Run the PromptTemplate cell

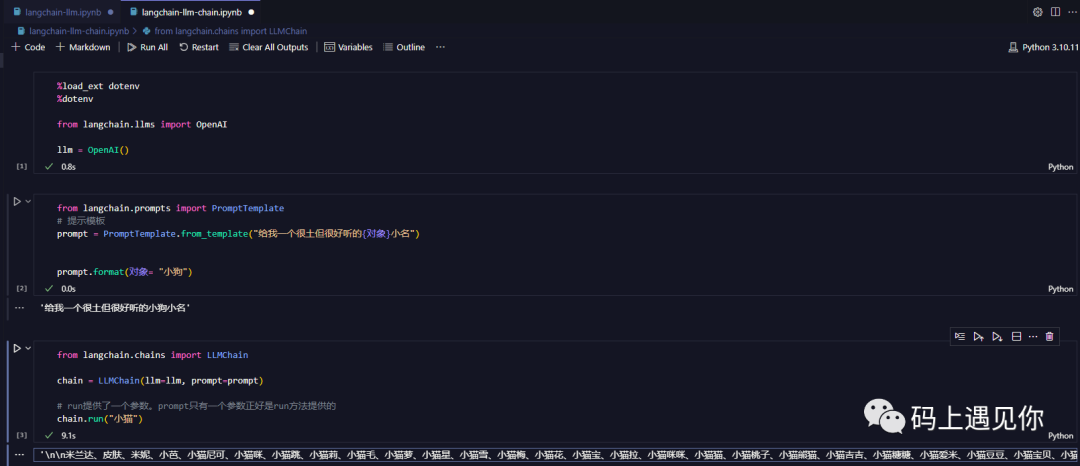(x=17, y=202)
